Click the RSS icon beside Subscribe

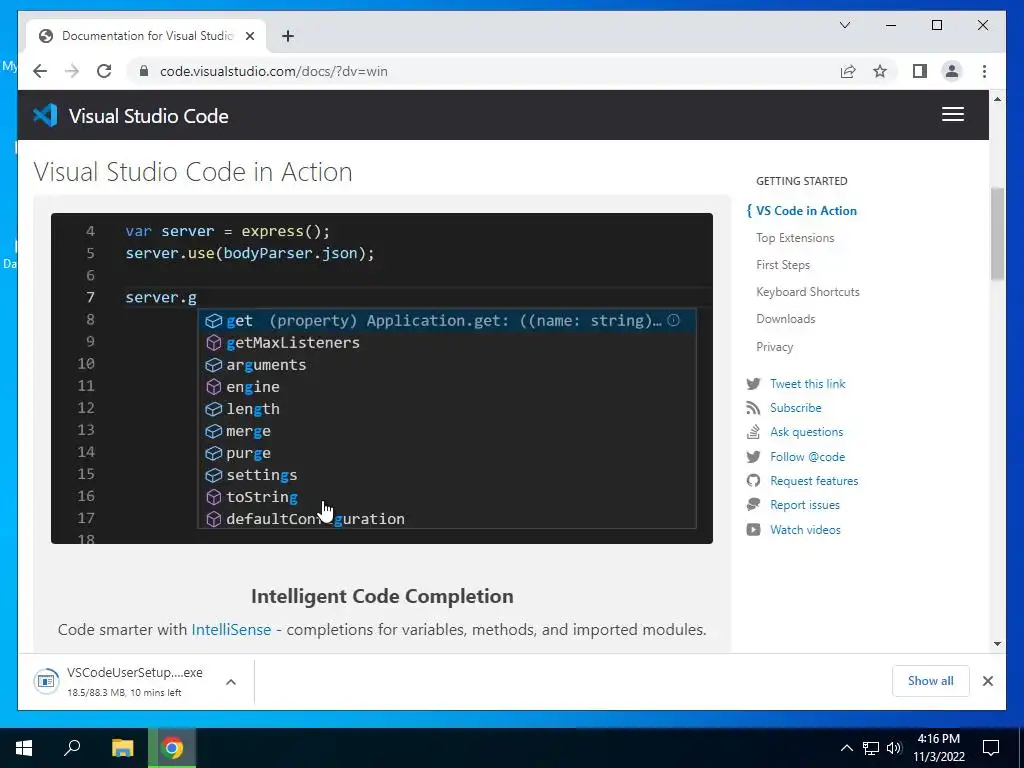point(753,408)
